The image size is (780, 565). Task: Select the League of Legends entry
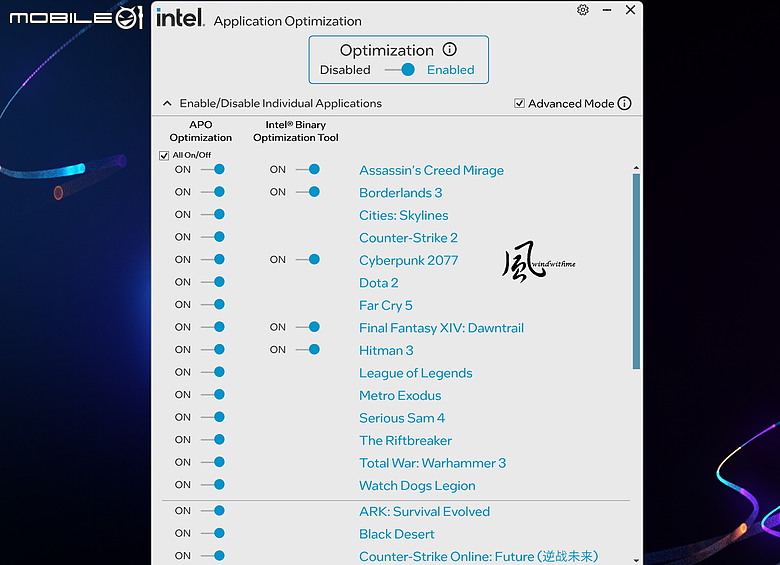(x=415, y=373)
